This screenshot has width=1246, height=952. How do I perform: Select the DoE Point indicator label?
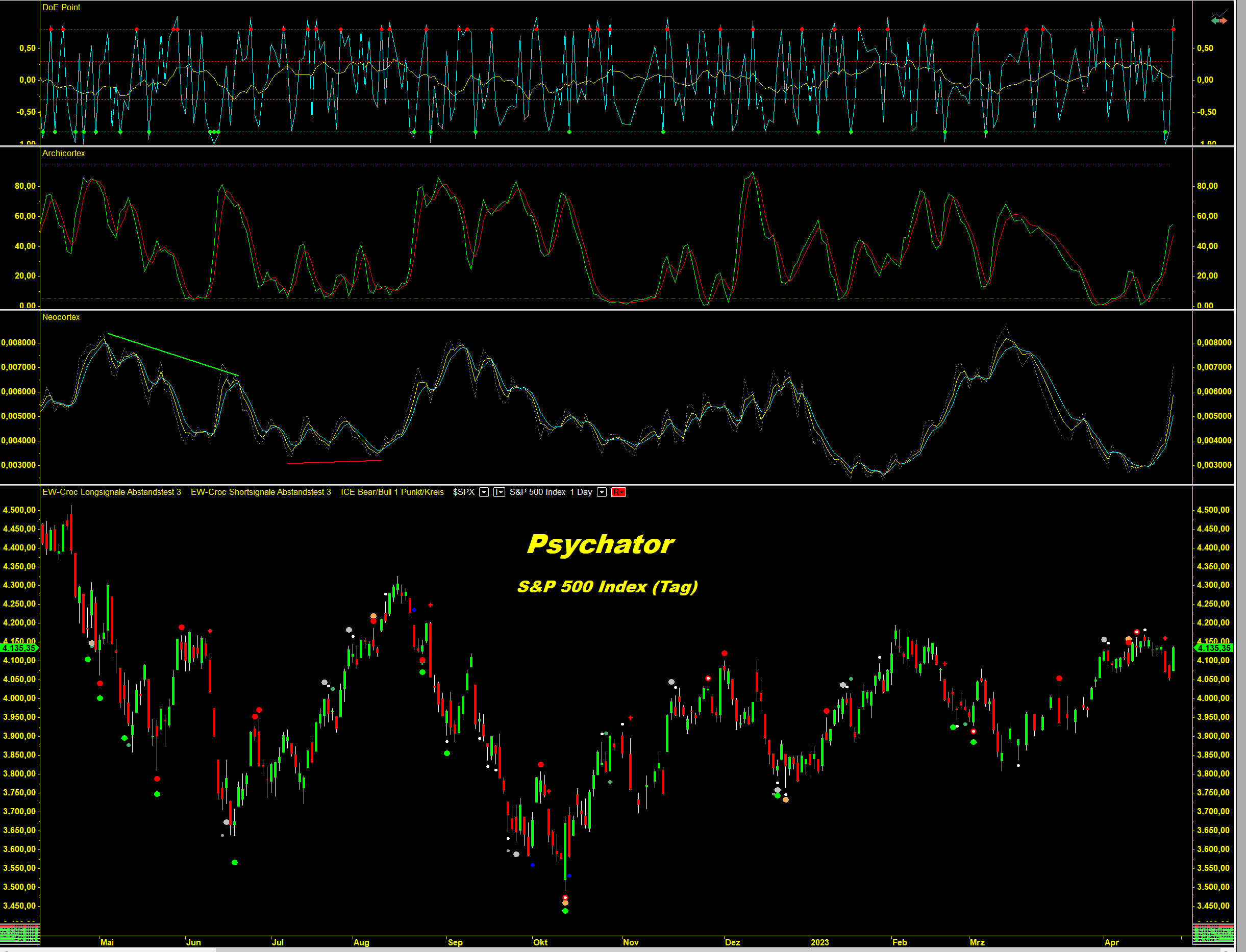61,7
